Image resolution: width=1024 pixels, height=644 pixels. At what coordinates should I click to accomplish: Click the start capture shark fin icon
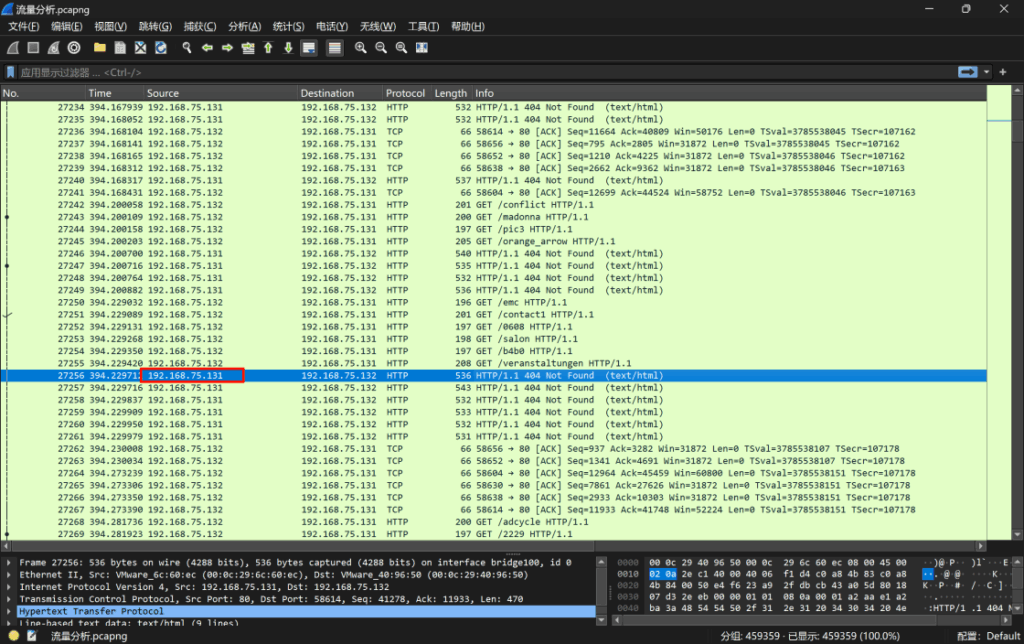click(x=13, y=48)
